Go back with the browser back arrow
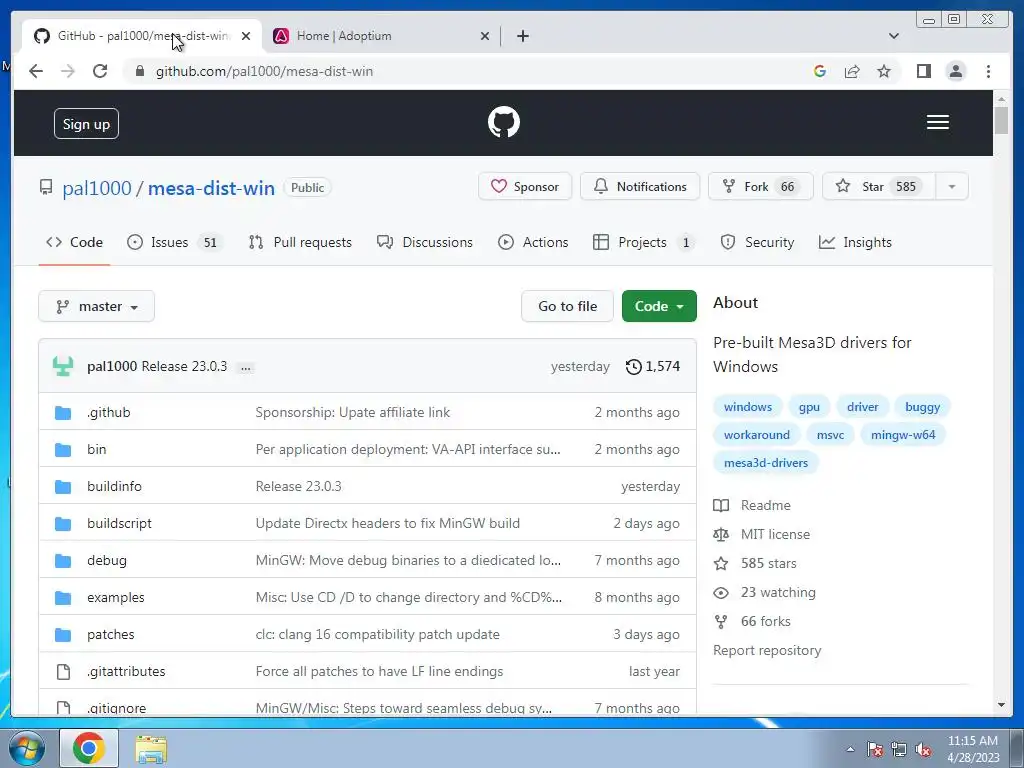 (36, 71)
